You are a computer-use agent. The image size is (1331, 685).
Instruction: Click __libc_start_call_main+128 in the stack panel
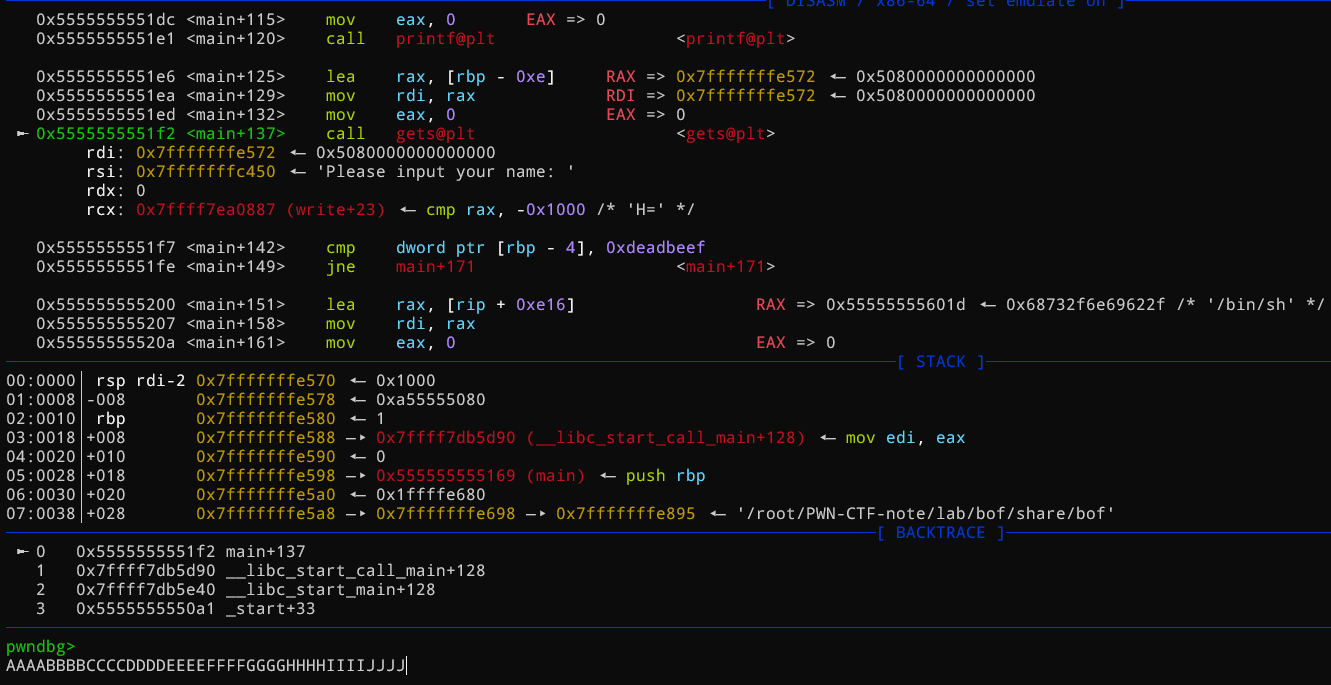pos(590,437)
